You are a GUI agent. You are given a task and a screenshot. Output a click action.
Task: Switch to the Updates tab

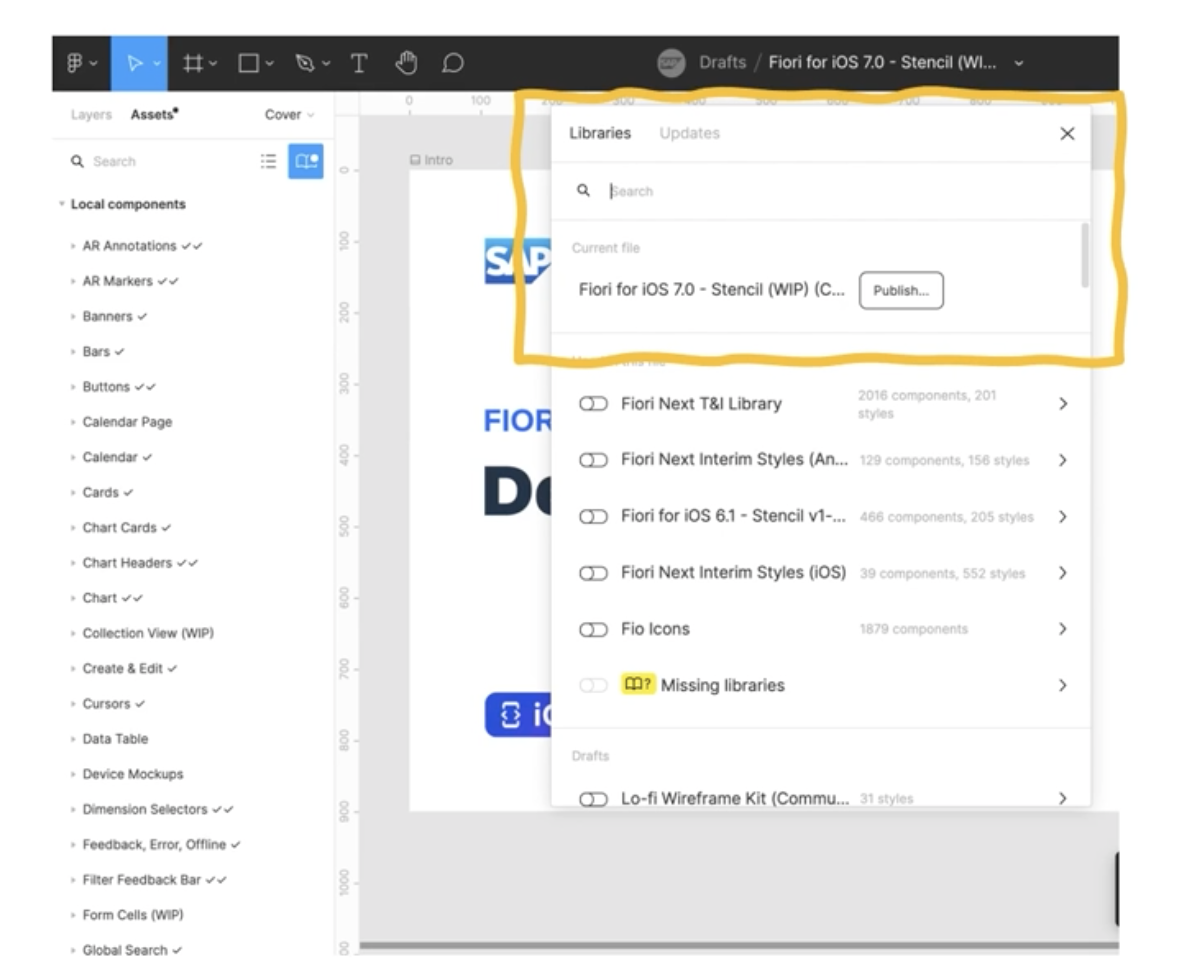coord(689,133)
